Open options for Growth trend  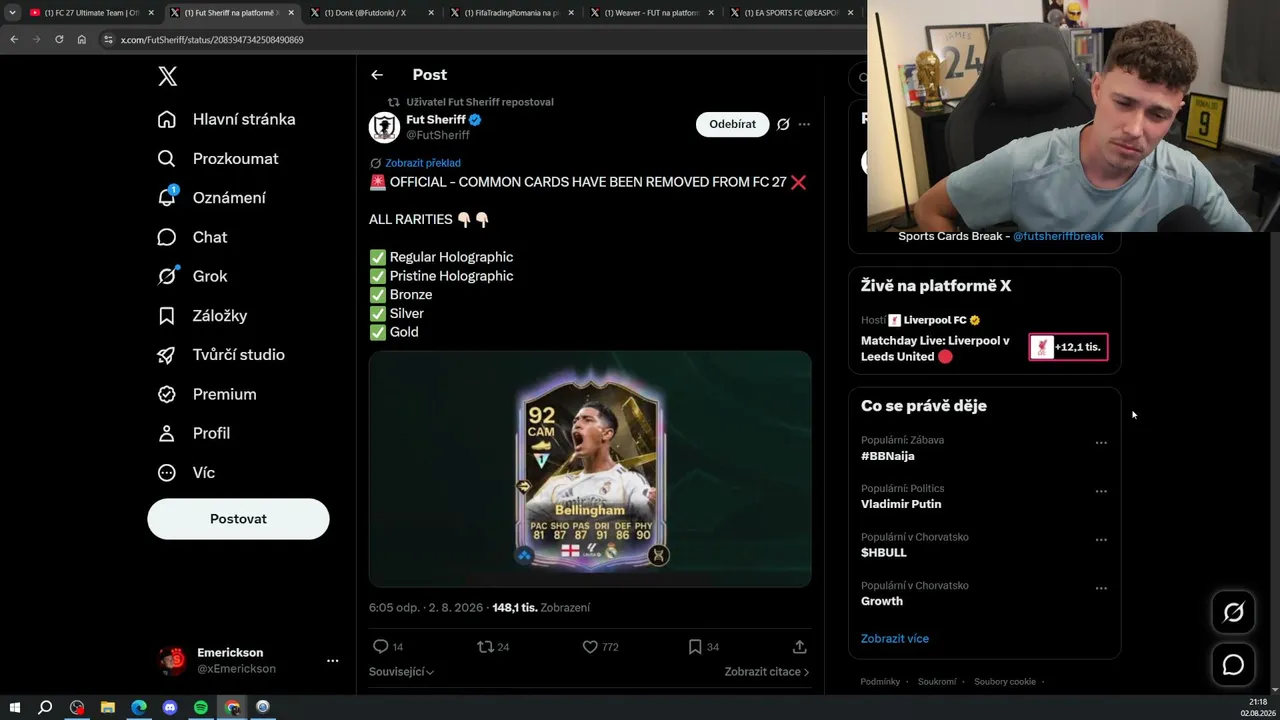point(1101,588)
